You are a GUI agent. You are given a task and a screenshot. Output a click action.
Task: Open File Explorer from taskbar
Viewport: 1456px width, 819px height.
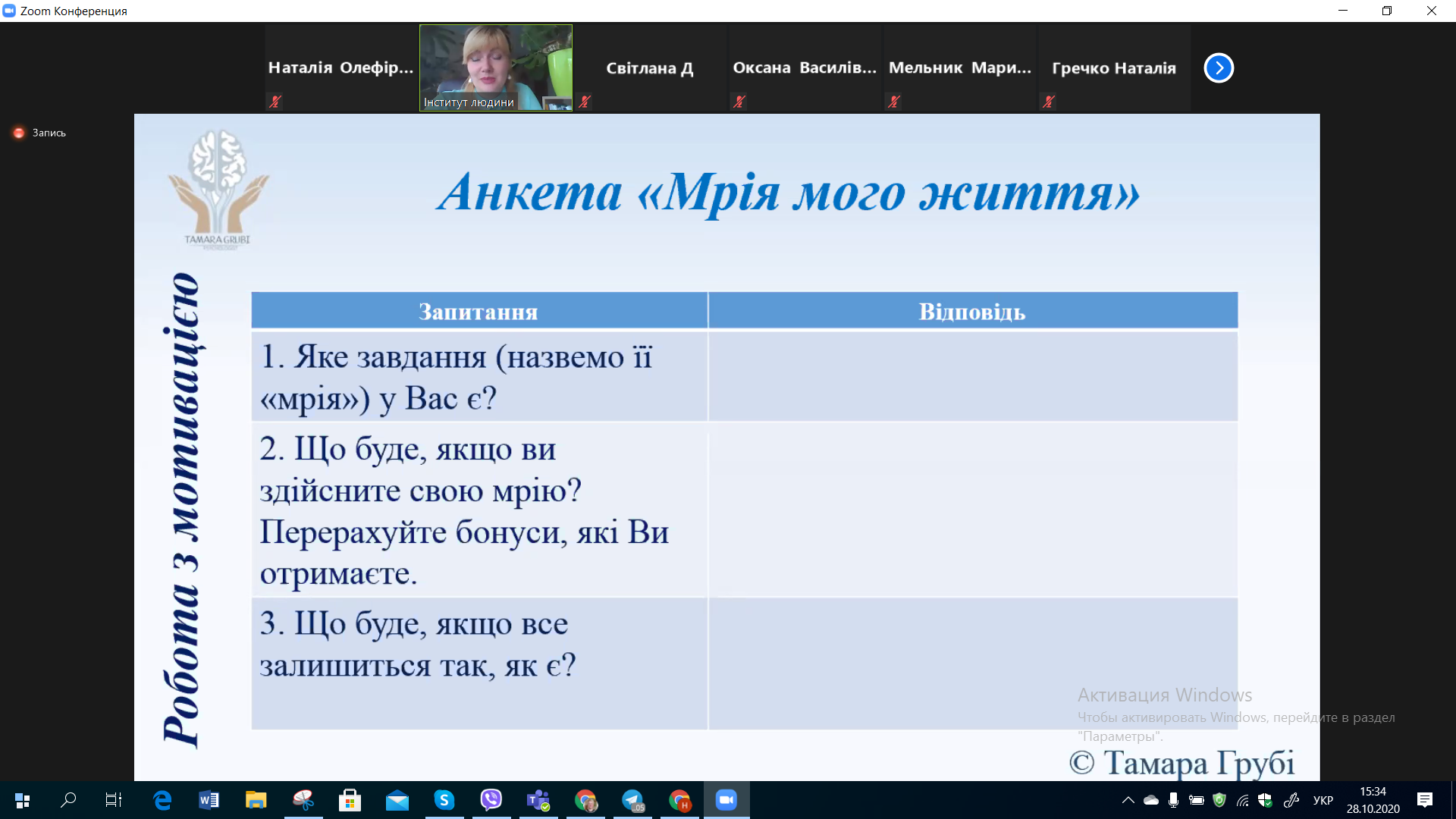[256, 800]
